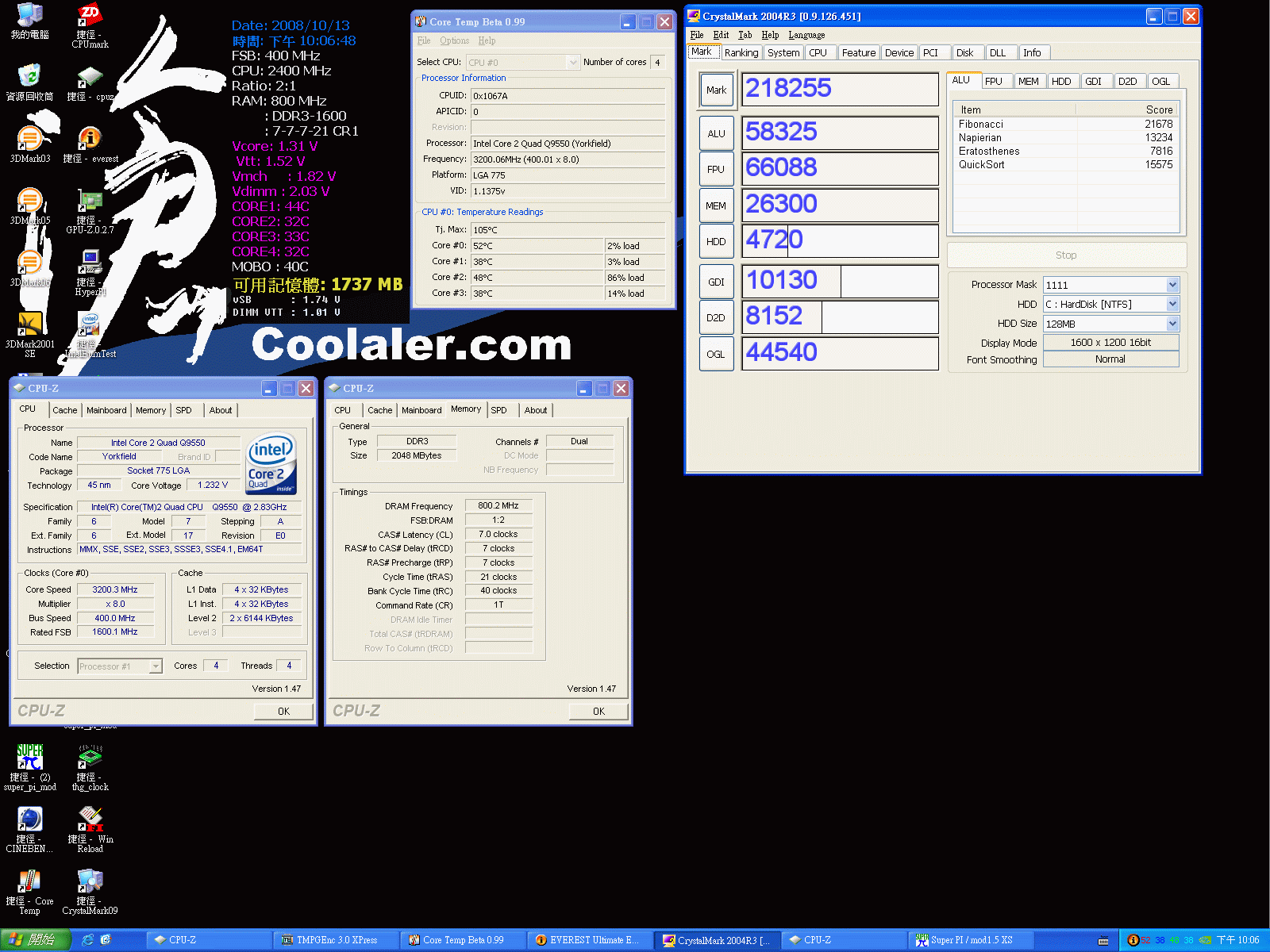Screen dimensions: 1270x952
Task: Open the GPU-Z 0.2.7 shortcut icon
Action: pos(90,211)
